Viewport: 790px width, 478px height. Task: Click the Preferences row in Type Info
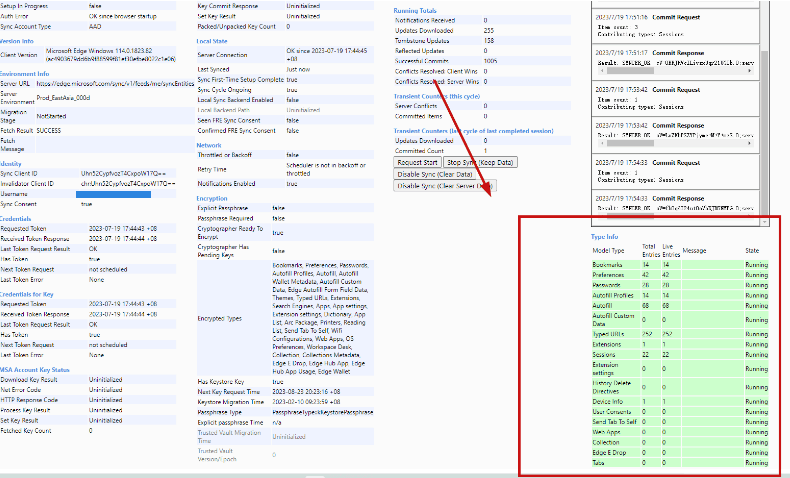680,275
